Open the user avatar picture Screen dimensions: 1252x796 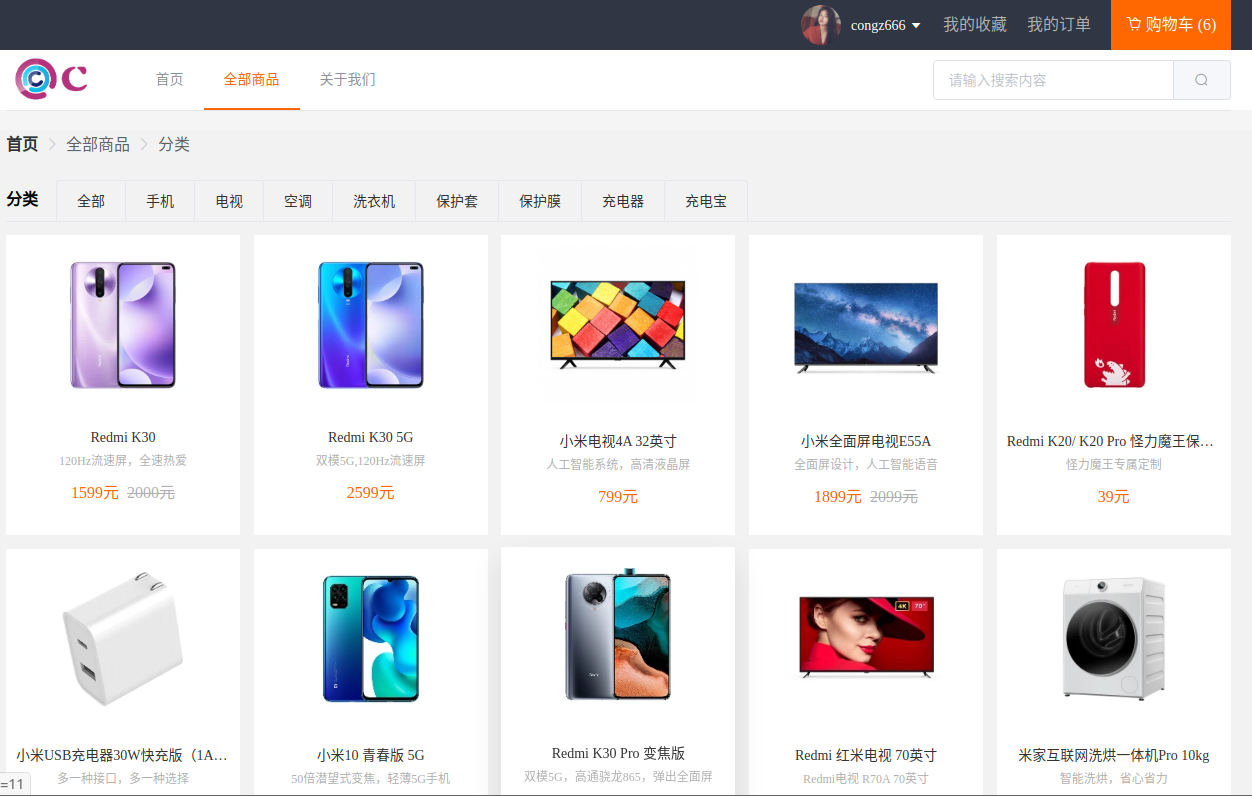coord(821,25)
